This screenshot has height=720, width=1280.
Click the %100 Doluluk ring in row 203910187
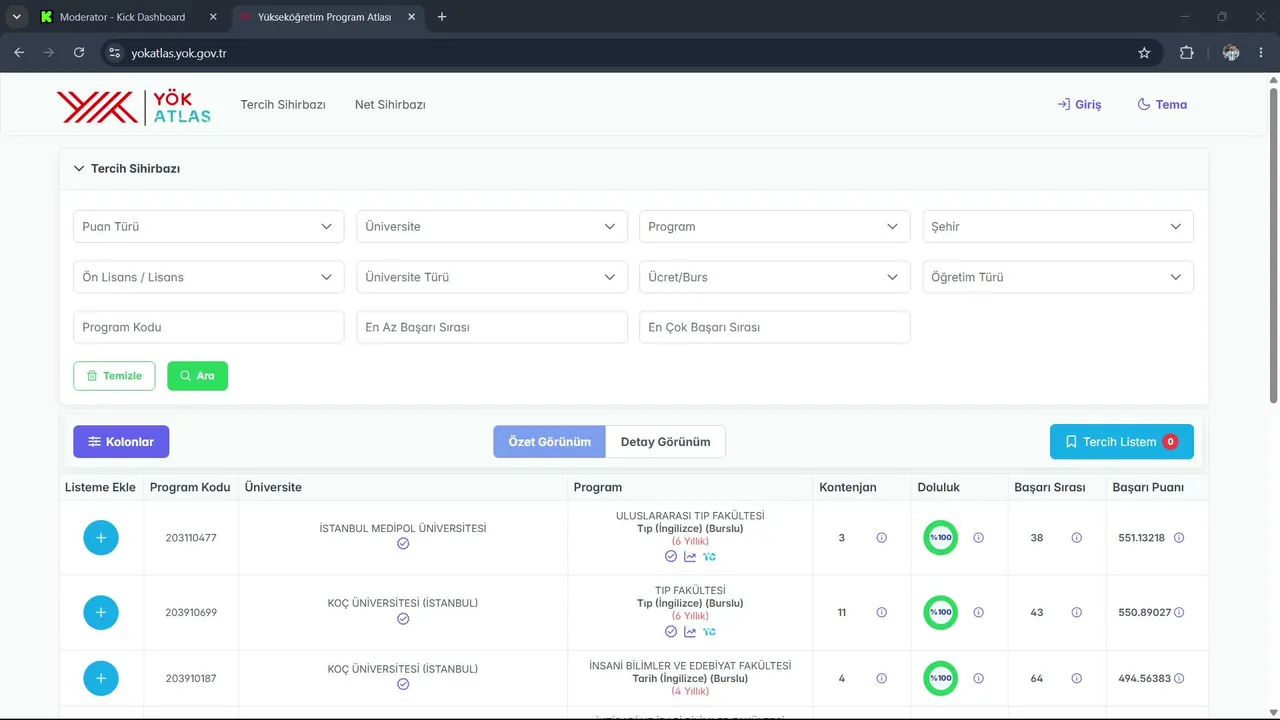(940, 678)
